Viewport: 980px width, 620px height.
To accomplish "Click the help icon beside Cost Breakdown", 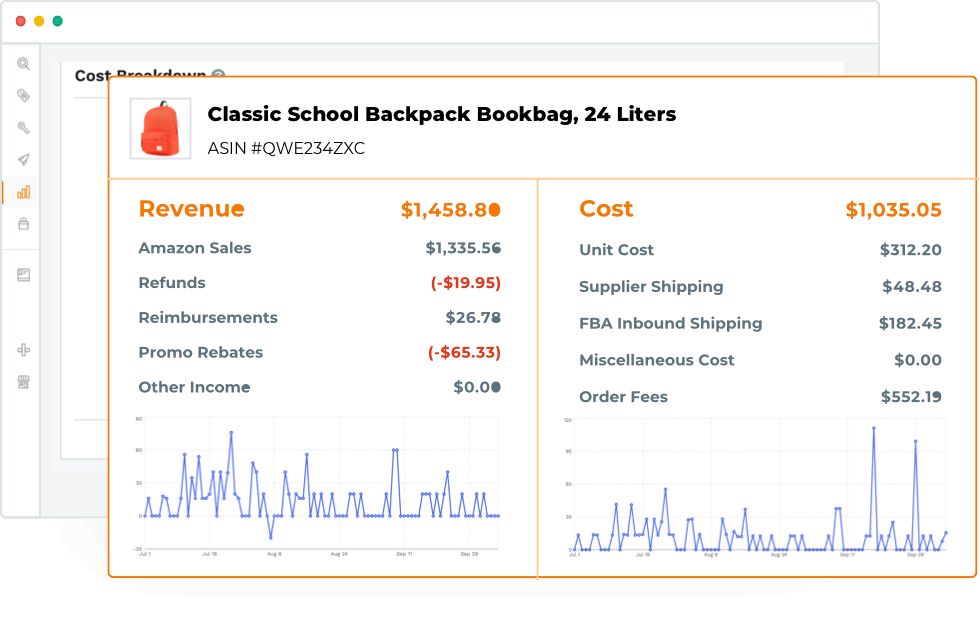I will [x=218, y=75].
